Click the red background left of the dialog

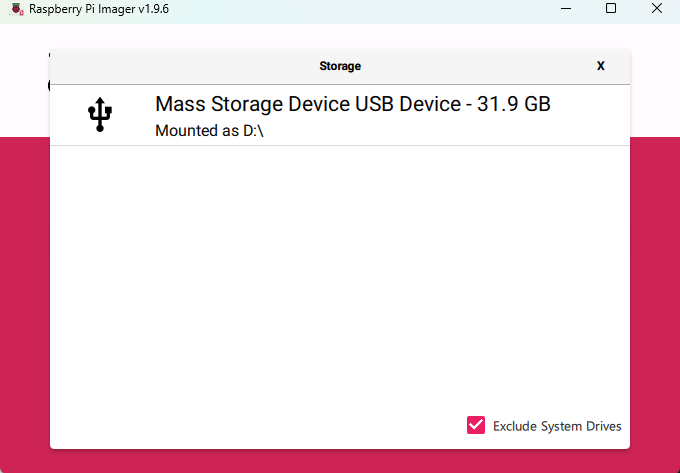25,300
